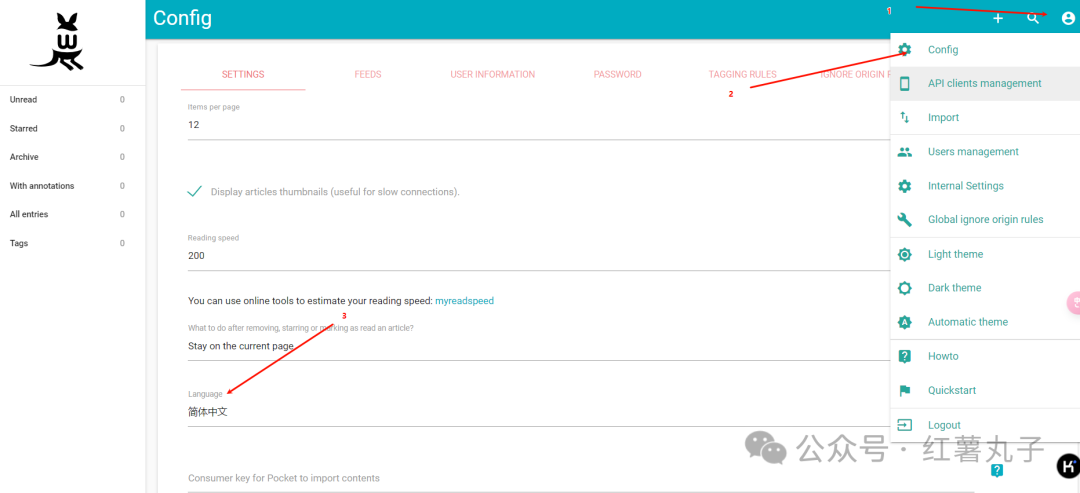
Task: Choose Users management in the menu
Action: coord(972,152)
